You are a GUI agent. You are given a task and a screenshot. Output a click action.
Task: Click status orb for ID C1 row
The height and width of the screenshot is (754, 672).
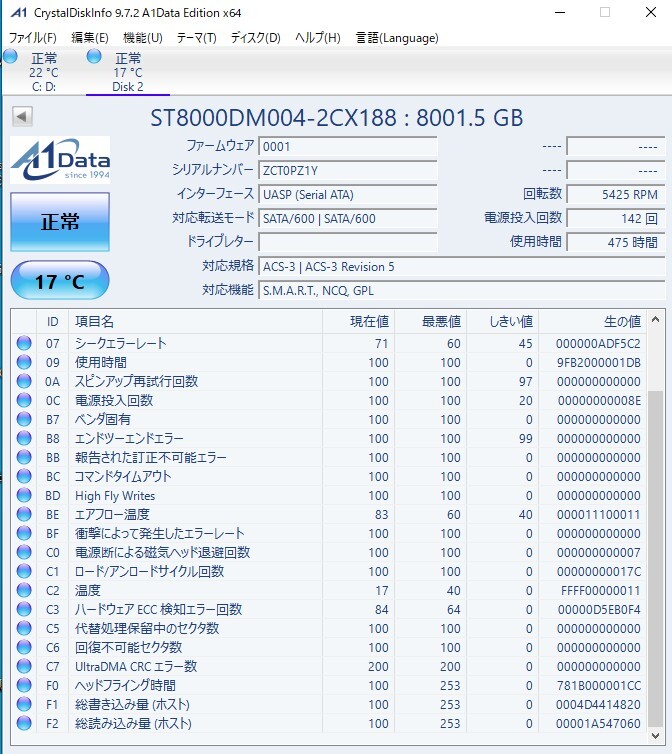click(x=24, y=571)
